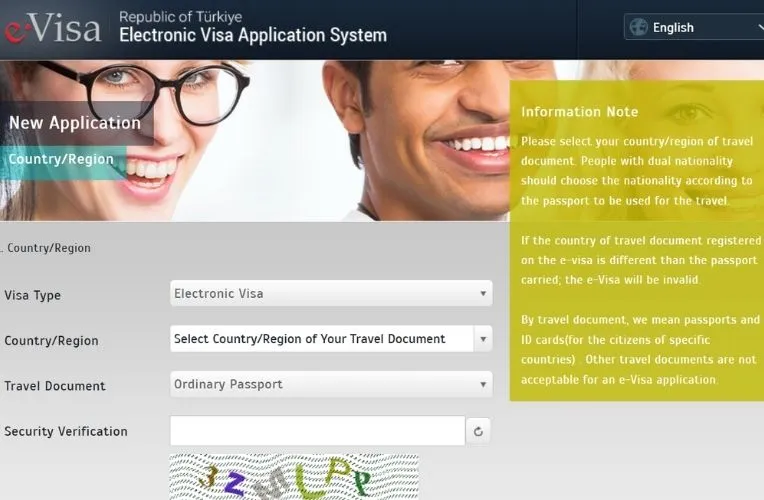Open the Electronic Visa type field
764x500 pixels.
pos(320,294)
